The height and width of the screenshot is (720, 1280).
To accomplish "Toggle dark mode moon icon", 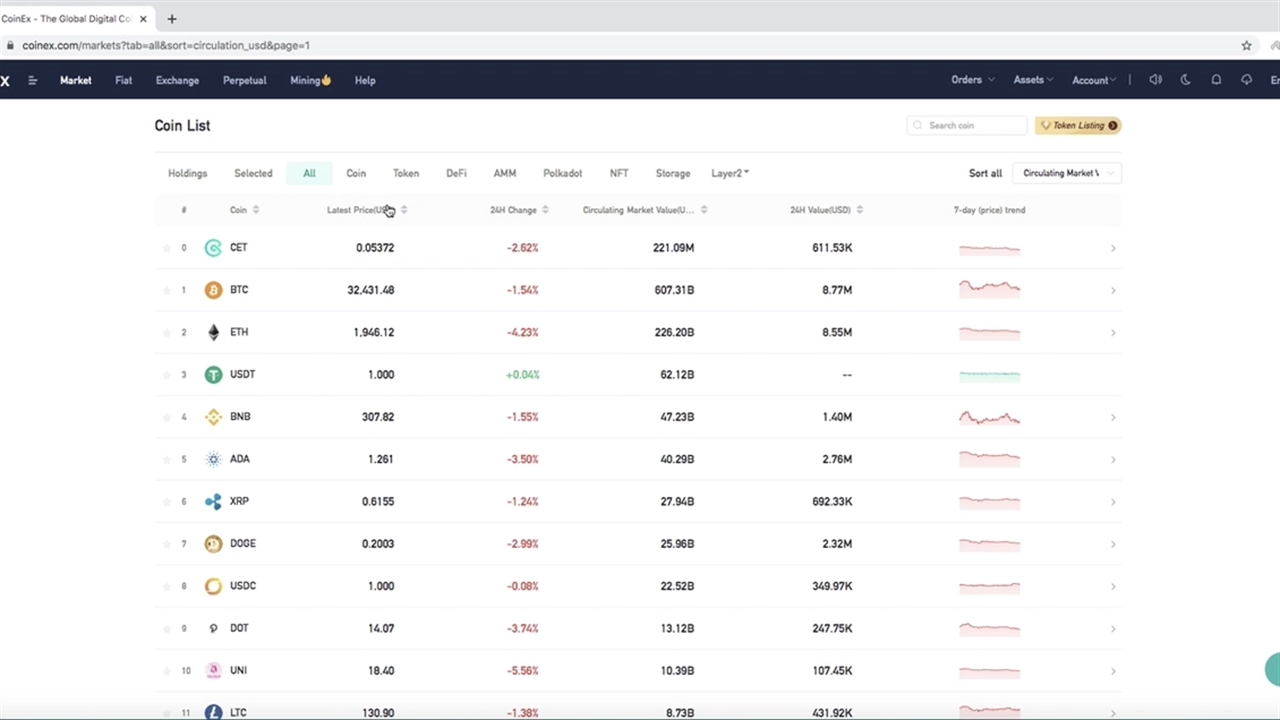I will [x=1186, y=80].
